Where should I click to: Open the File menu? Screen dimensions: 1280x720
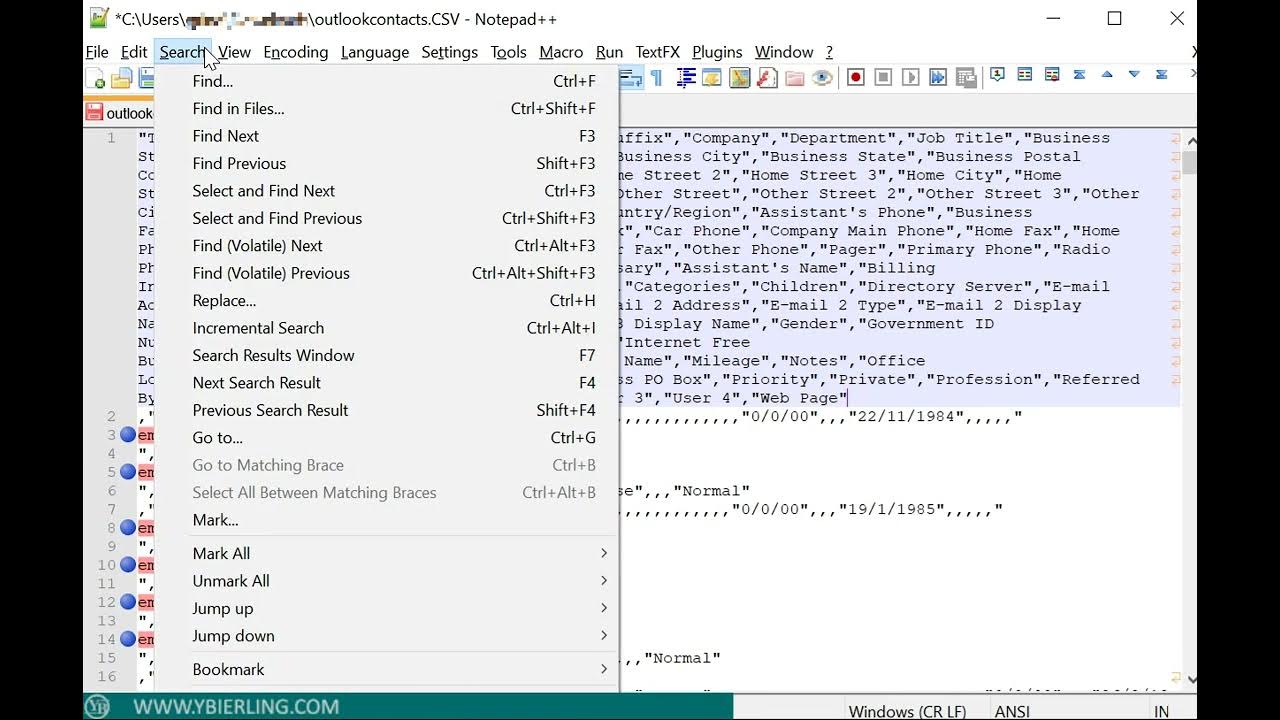(x=97, y=52)
